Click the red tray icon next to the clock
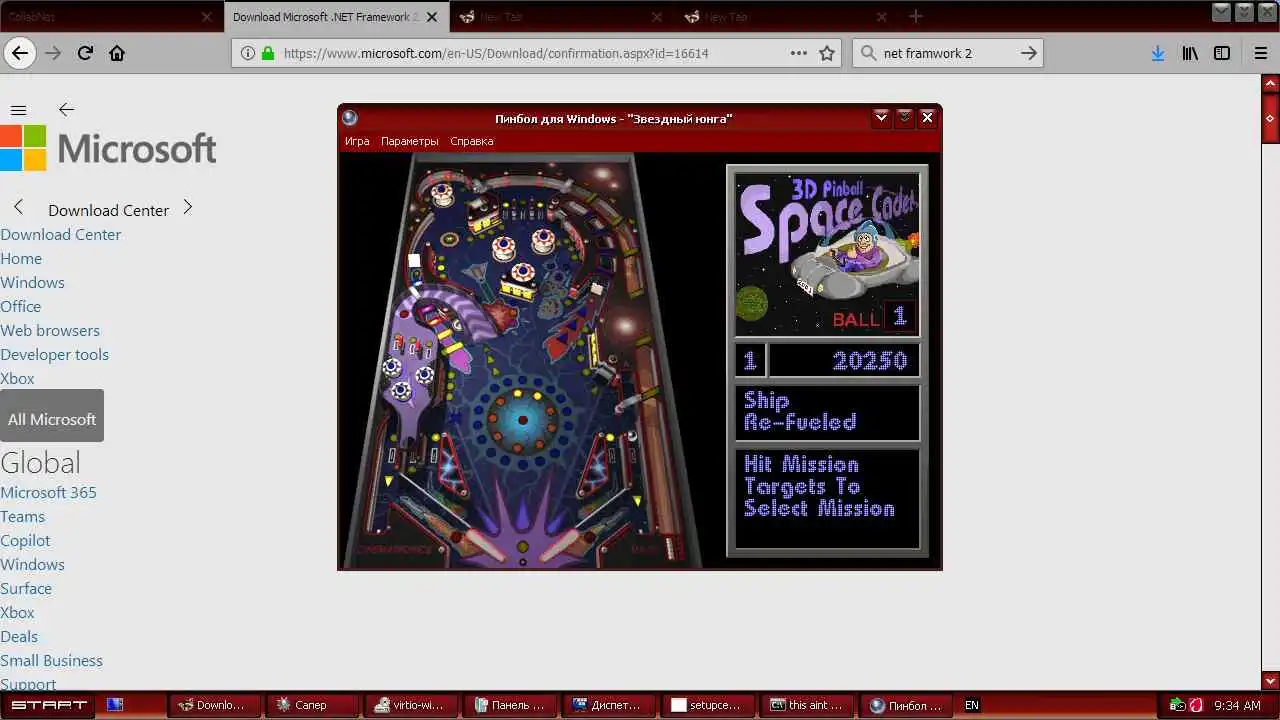 coord(1194,705)
